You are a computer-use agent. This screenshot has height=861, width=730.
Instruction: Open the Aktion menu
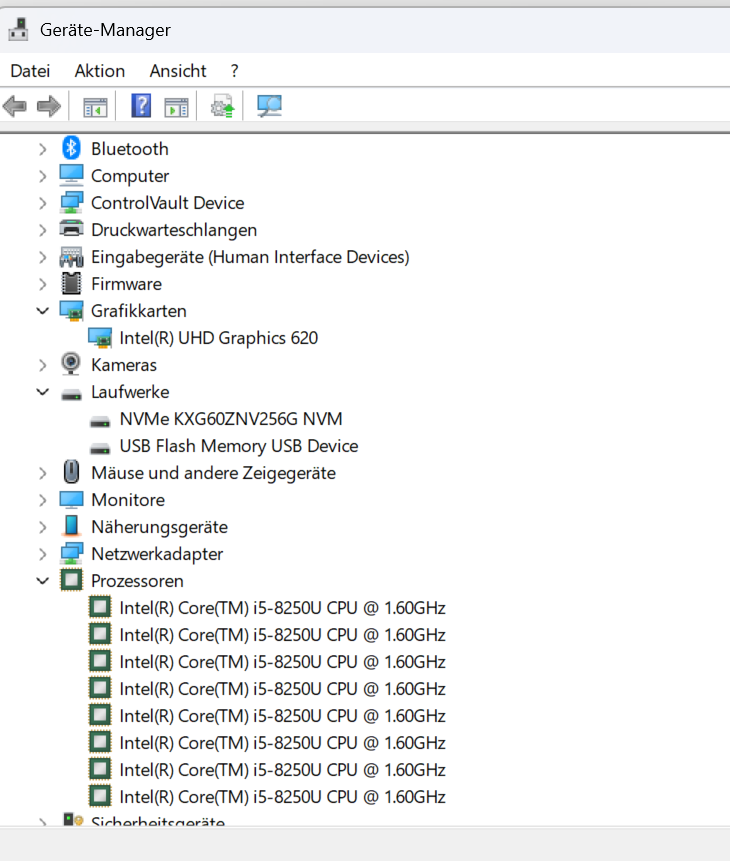click(x=100, y=71)
